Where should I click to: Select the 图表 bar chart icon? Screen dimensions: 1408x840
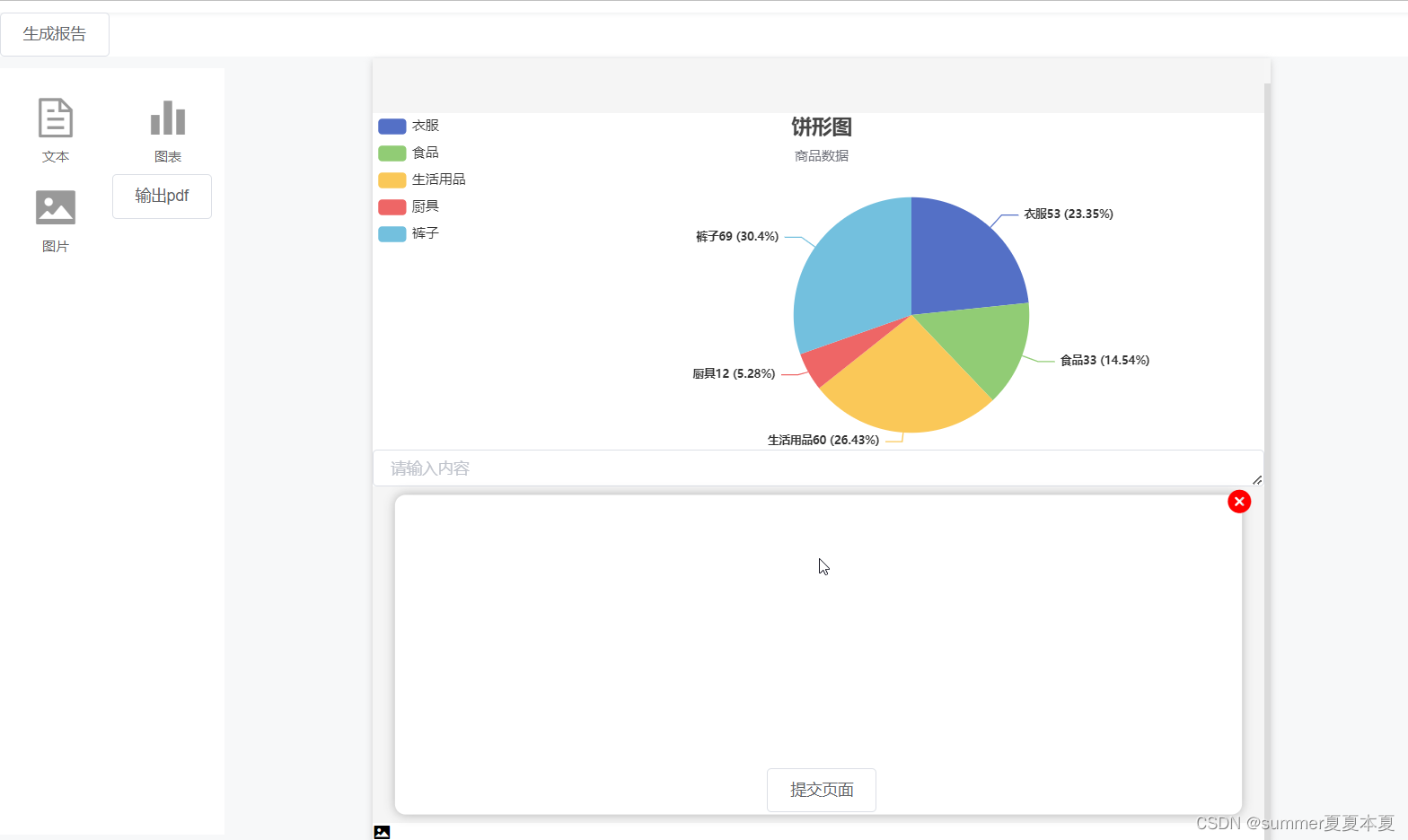click(x=168, y=118)
